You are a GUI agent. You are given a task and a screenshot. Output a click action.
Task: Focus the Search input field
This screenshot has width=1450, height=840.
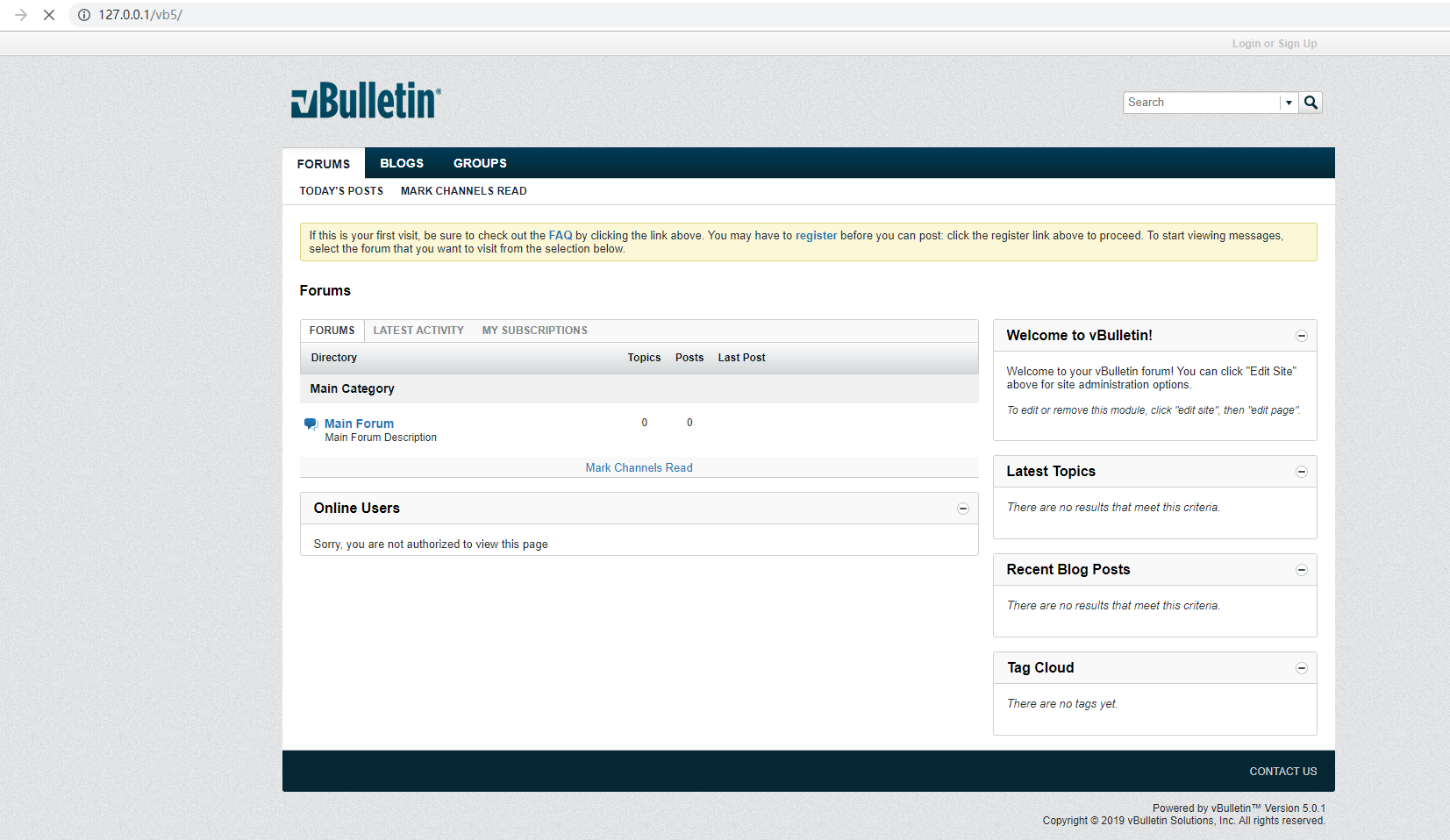(x=1201, y=103)
